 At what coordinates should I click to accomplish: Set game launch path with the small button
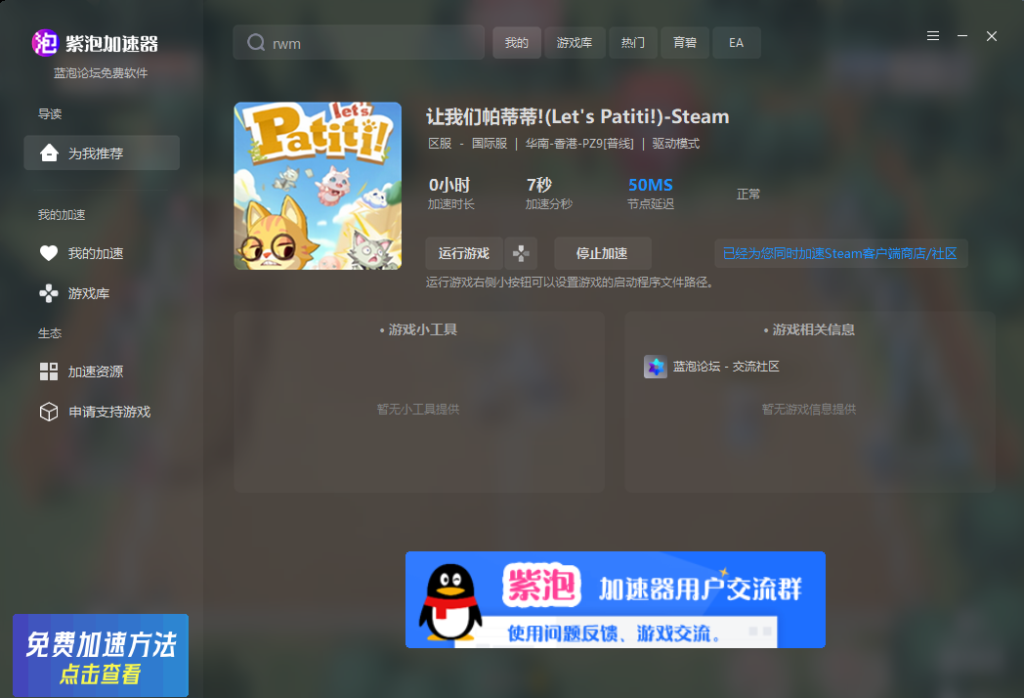[x=520, y=253]
